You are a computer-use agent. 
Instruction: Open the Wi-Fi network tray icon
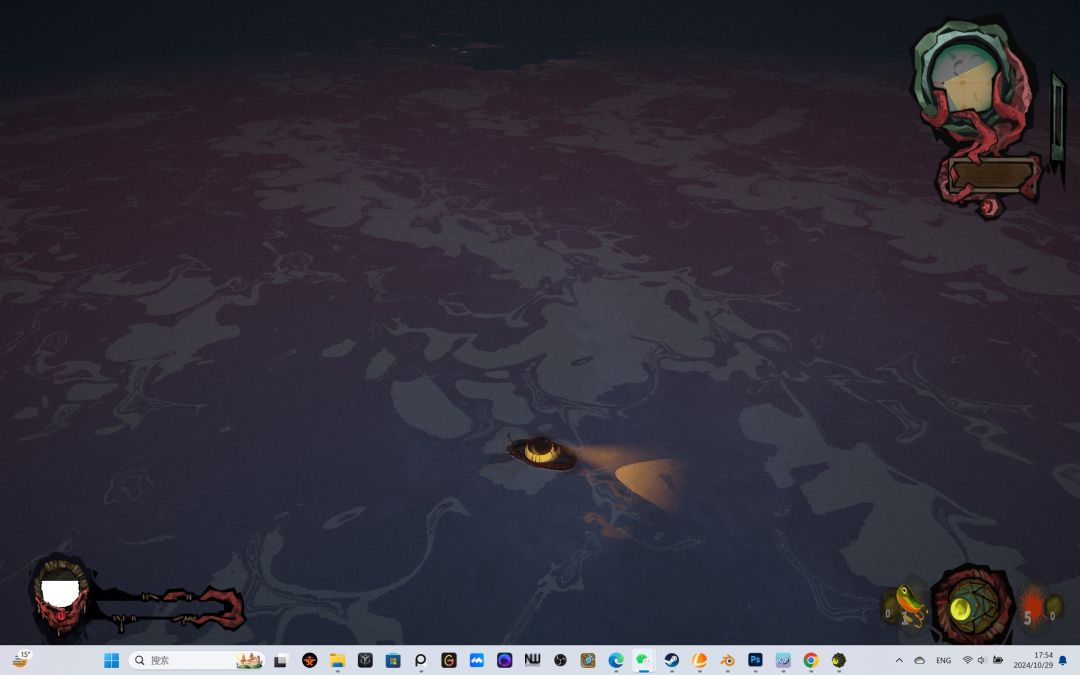[x=967, y=661]
